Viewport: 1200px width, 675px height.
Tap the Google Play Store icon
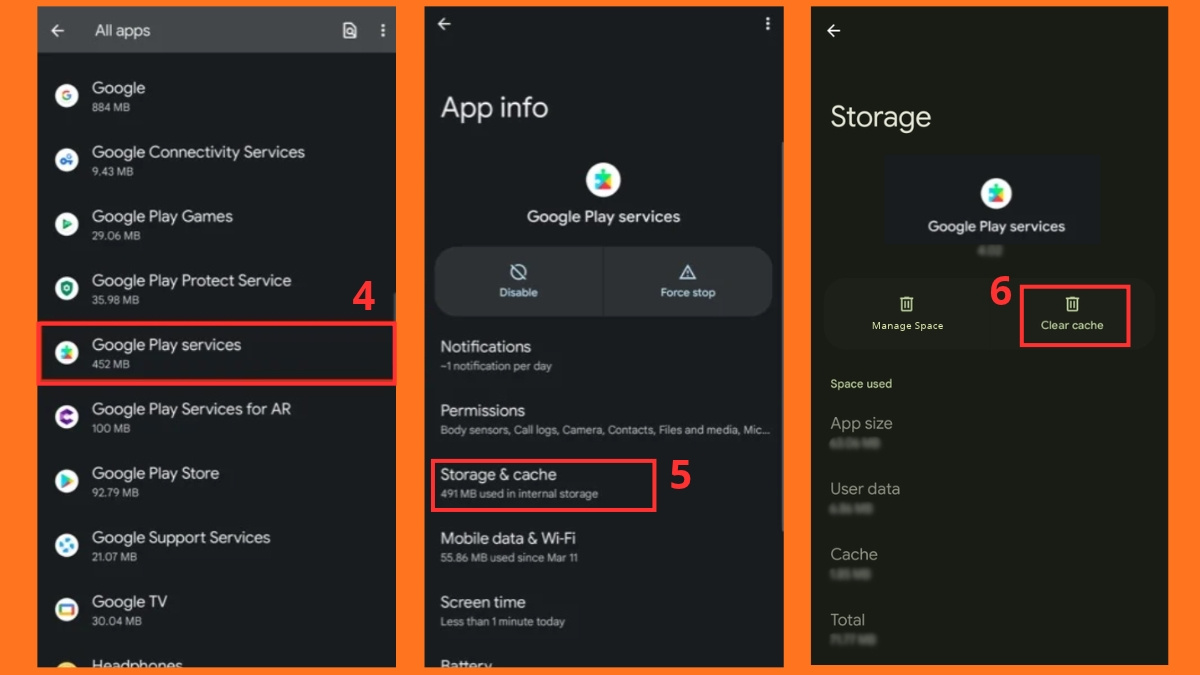pyautogui.click(x=66, y=481)
